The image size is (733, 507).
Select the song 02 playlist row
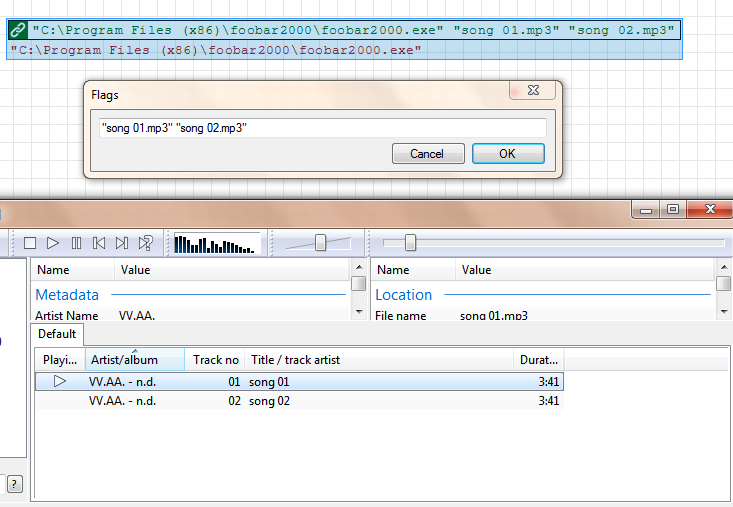(300, 401)
